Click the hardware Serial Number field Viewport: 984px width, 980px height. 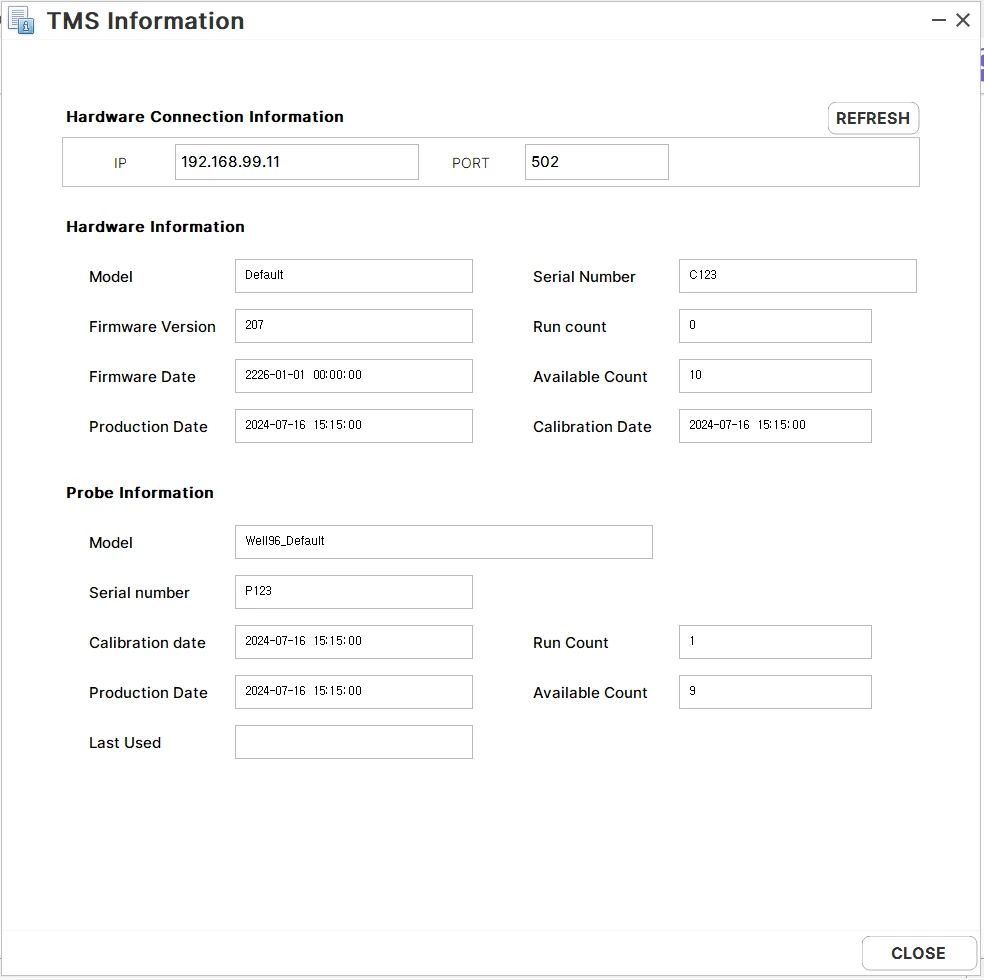pos(797,276)
